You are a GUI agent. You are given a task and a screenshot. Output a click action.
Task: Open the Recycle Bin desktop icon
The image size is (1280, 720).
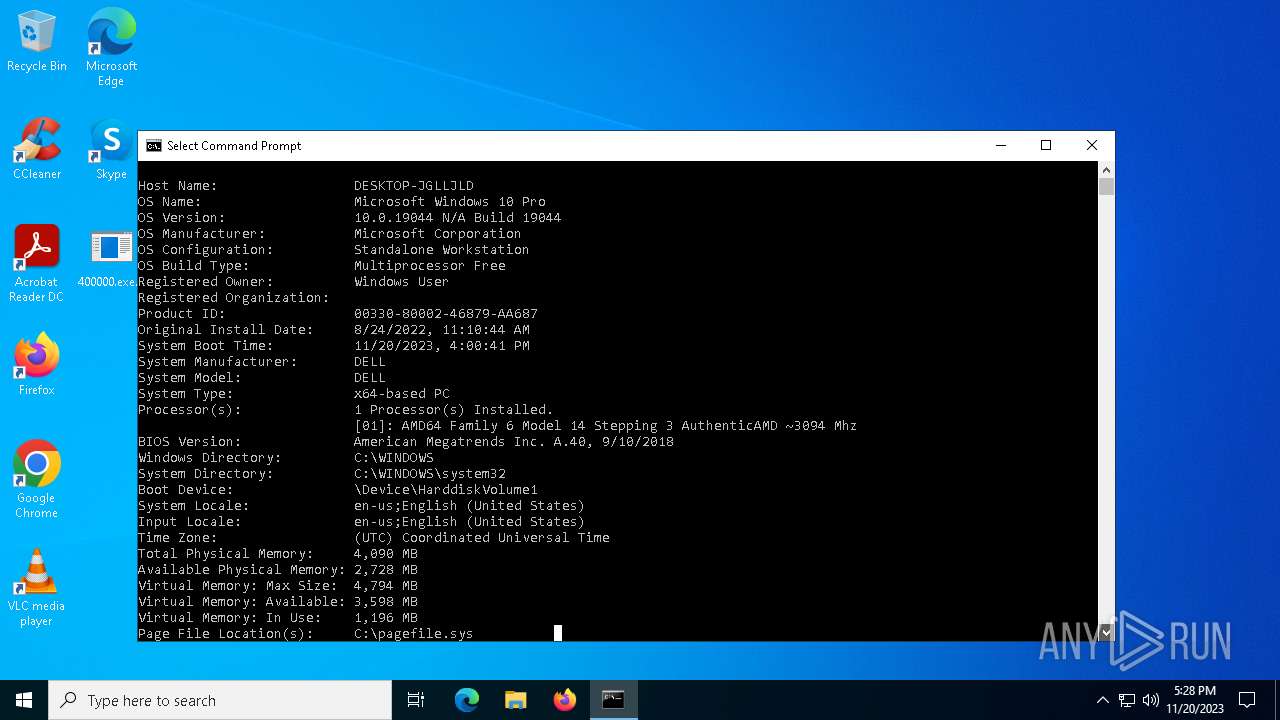point(37,42)
